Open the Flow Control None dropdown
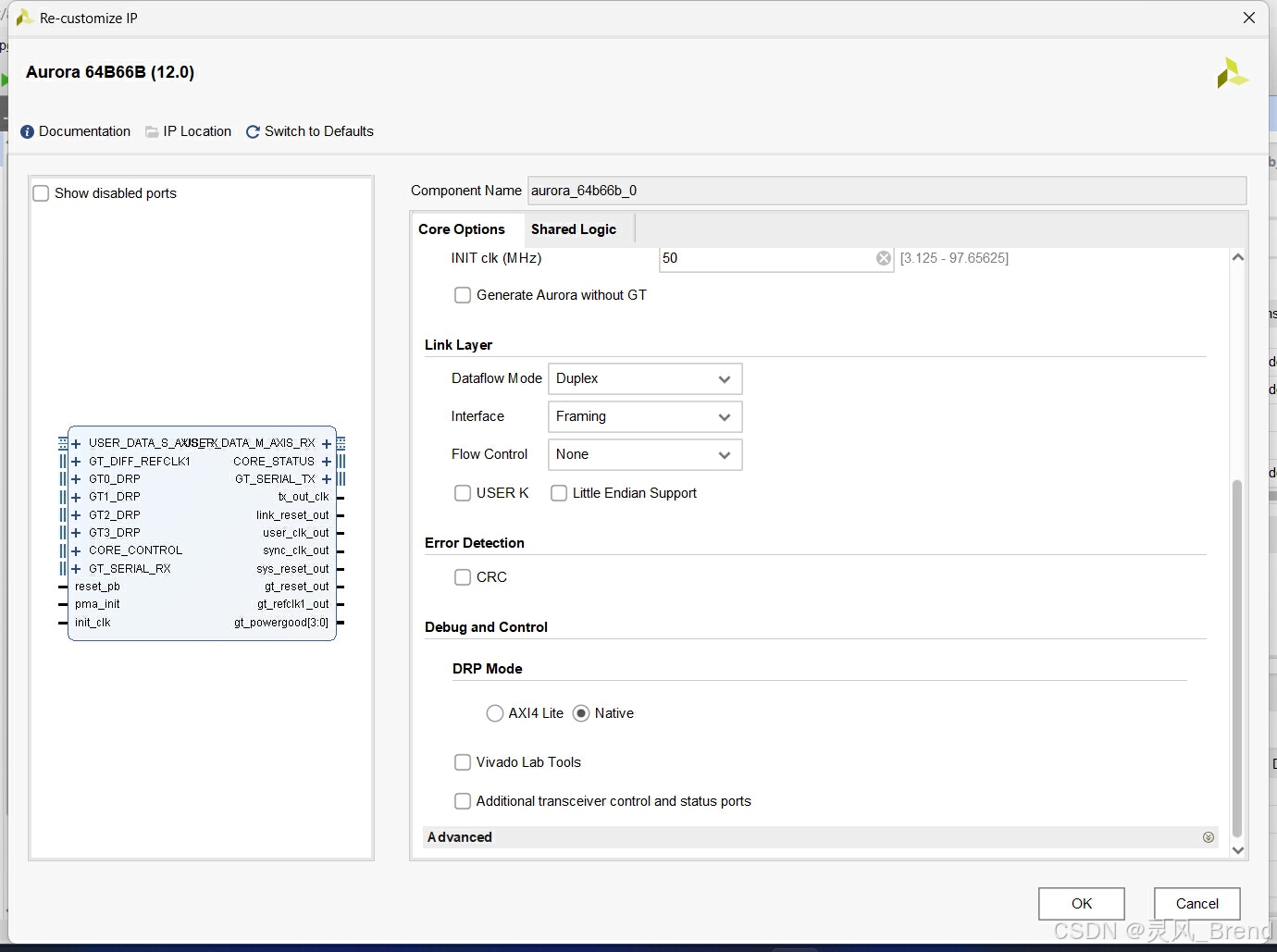Screen dimensions: 1277x952 tap(645, 455)
